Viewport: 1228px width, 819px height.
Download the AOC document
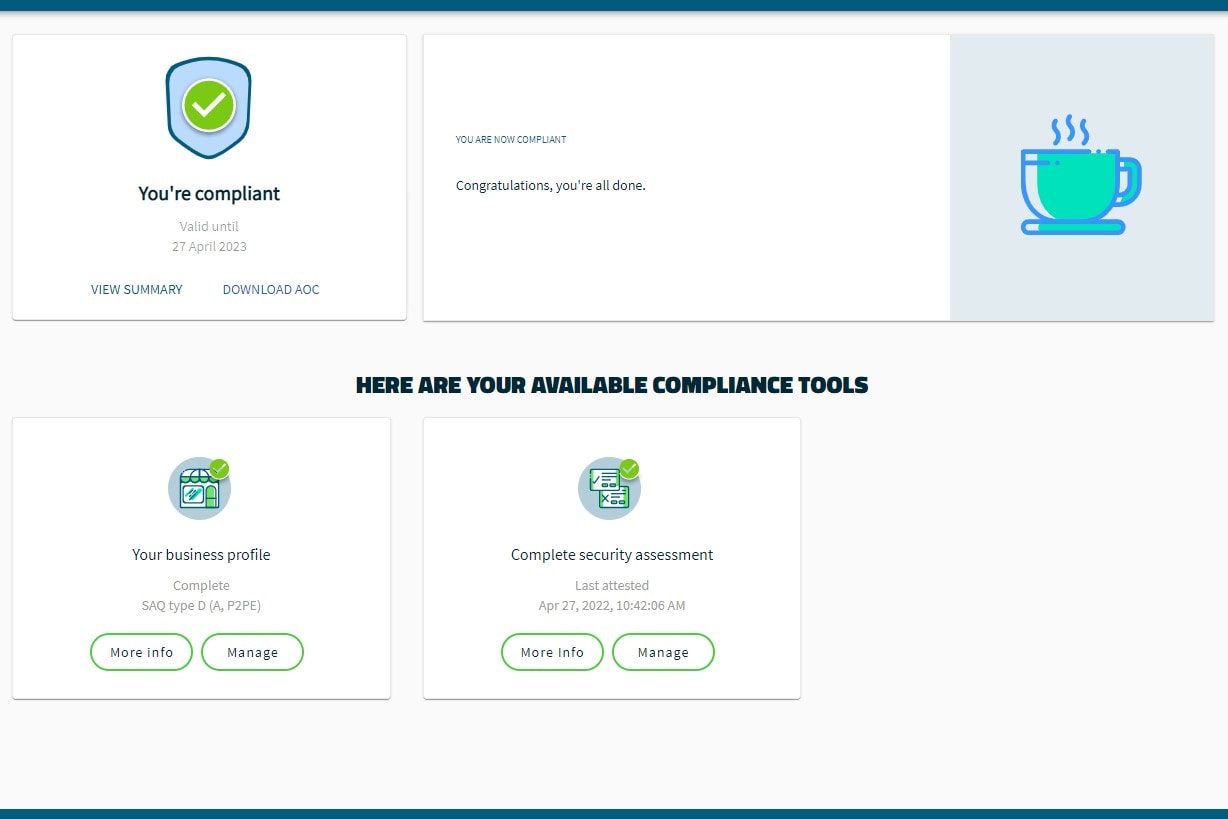pos(271,290)
